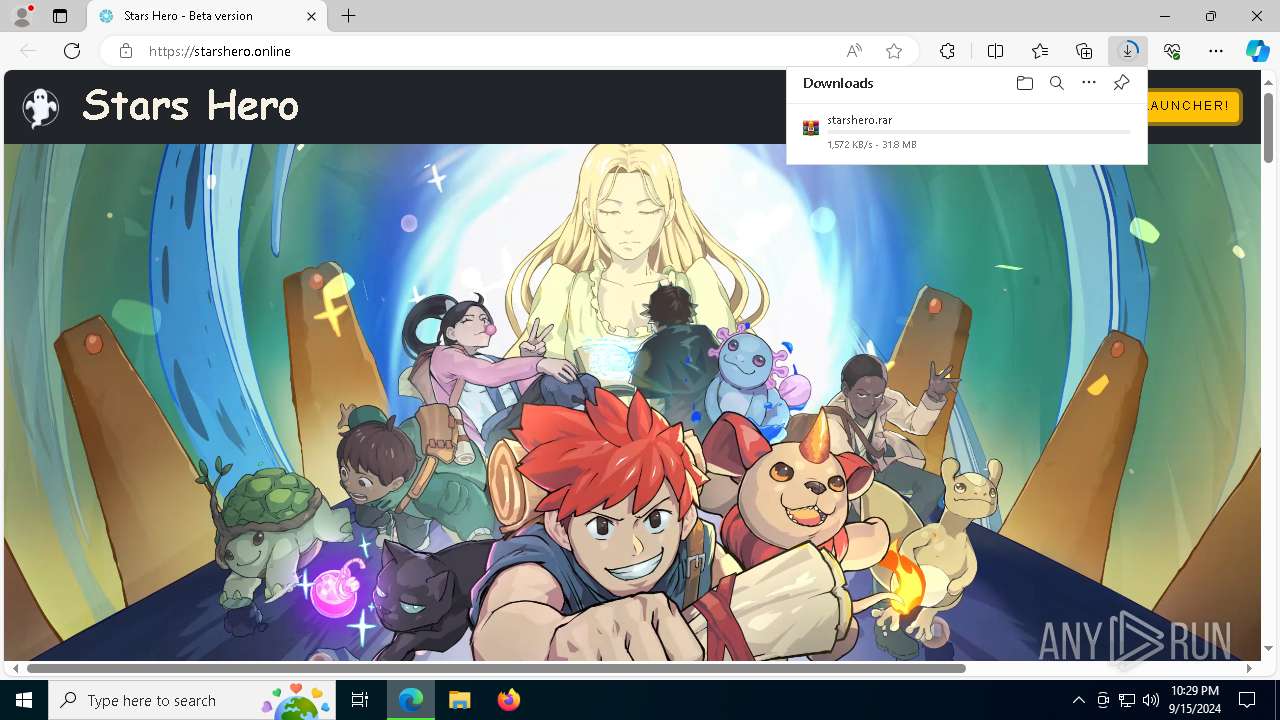Image resolution: width=1280 pixels, height=720 pixels.
Task: Launch Firefox from the taskbar
Action: 508,700
